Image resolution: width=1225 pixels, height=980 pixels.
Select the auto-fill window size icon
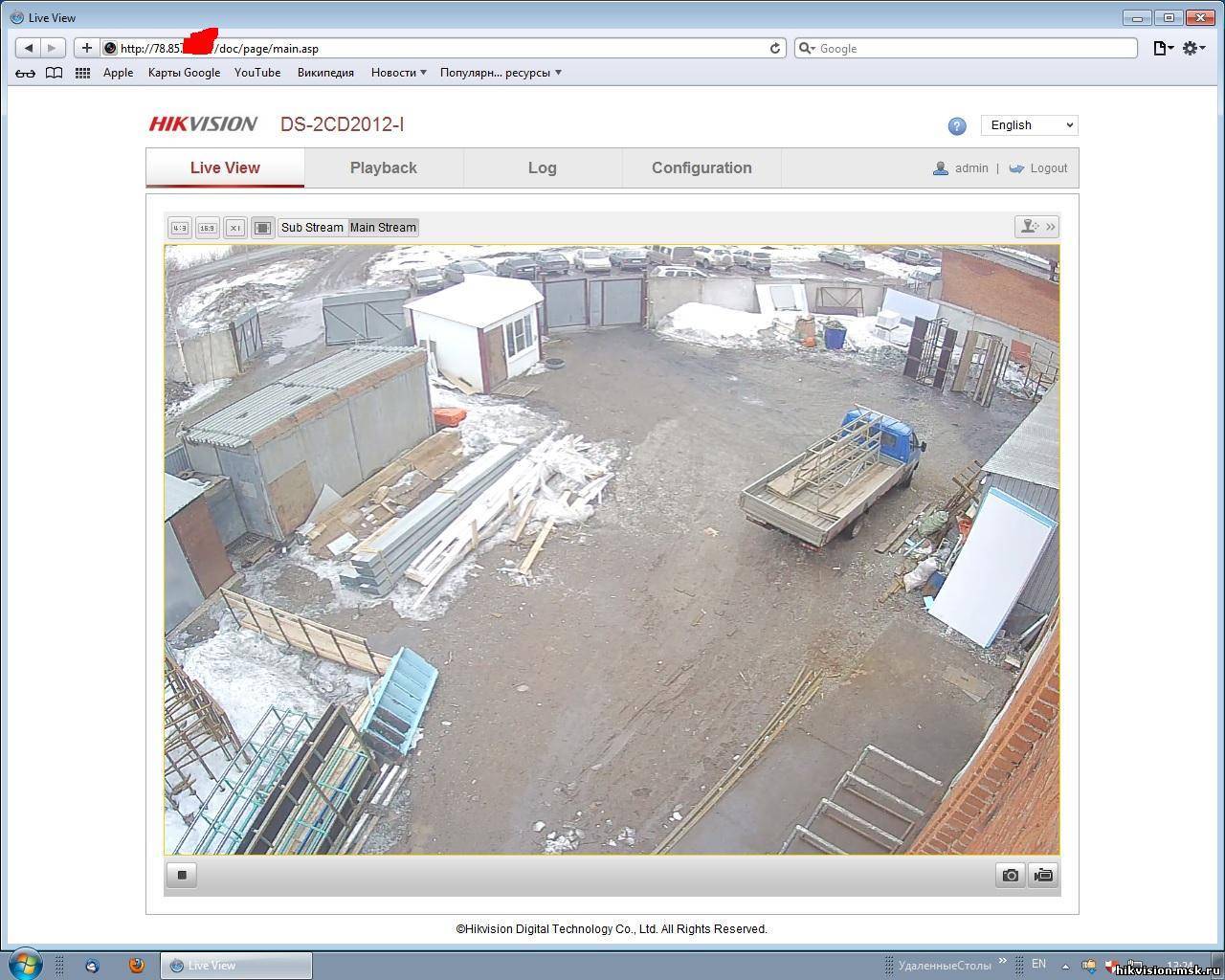262,228
